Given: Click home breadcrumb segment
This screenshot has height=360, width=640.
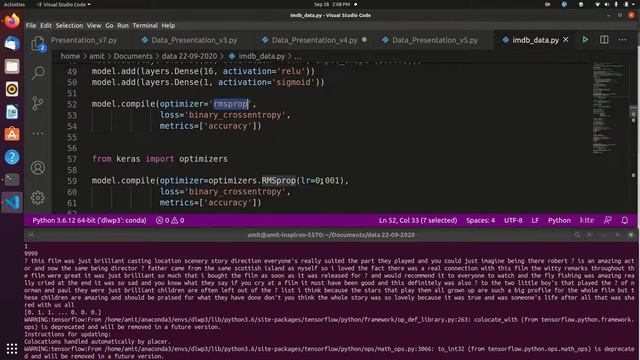Looking at the screenshot, I should [x=70, y=56].
